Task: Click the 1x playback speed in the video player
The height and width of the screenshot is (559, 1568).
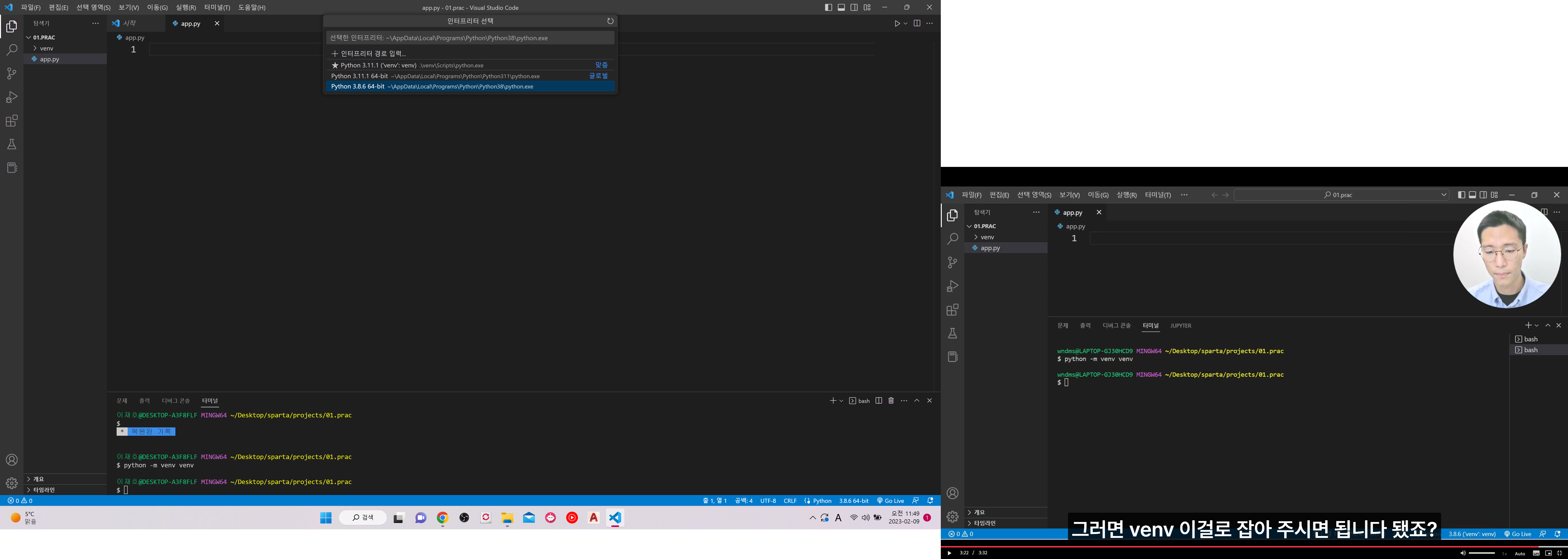Action: [1504, 554]
